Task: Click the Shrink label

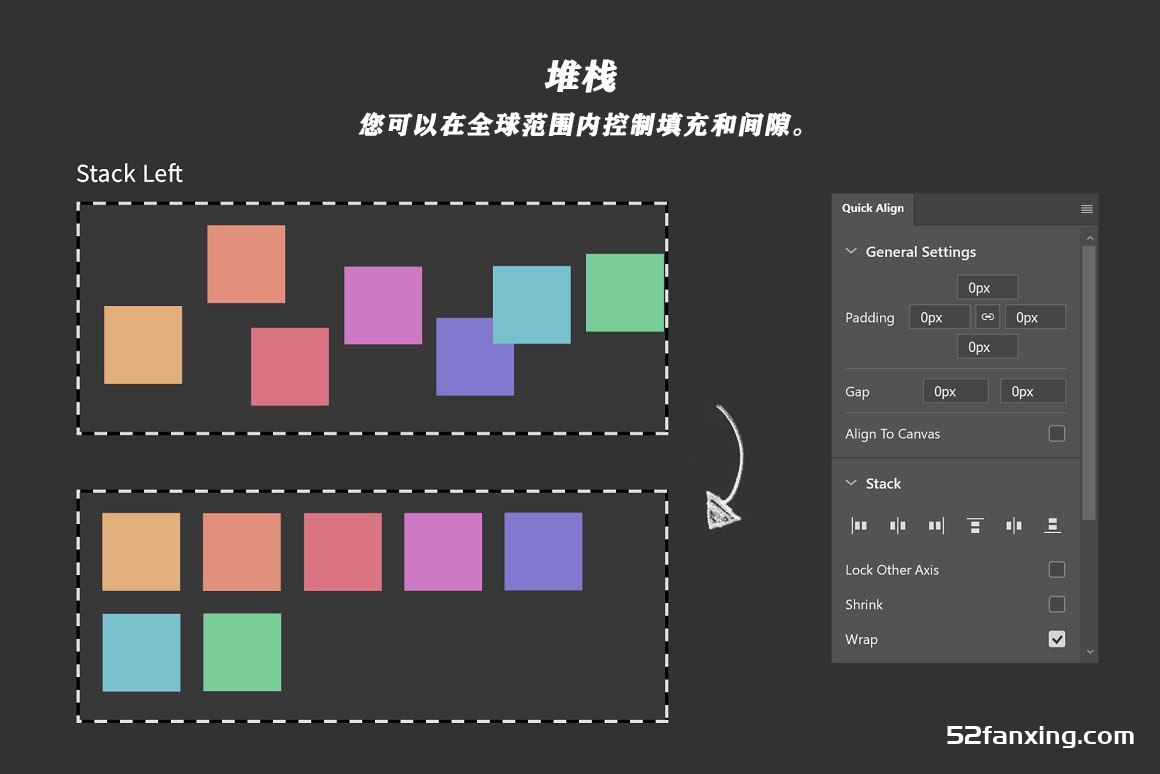Action: click(x=864, y=605)
